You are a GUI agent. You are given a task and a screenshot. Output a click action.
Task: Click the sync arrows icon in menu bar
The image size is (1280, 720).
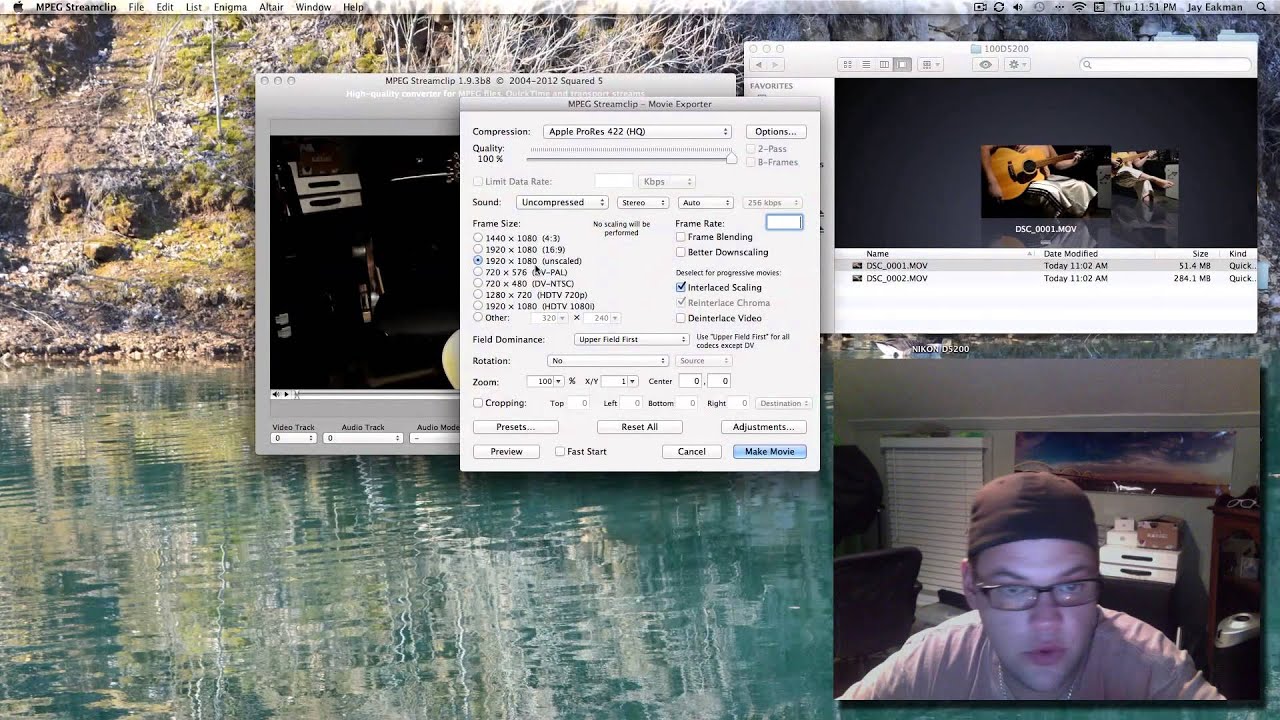998,7
